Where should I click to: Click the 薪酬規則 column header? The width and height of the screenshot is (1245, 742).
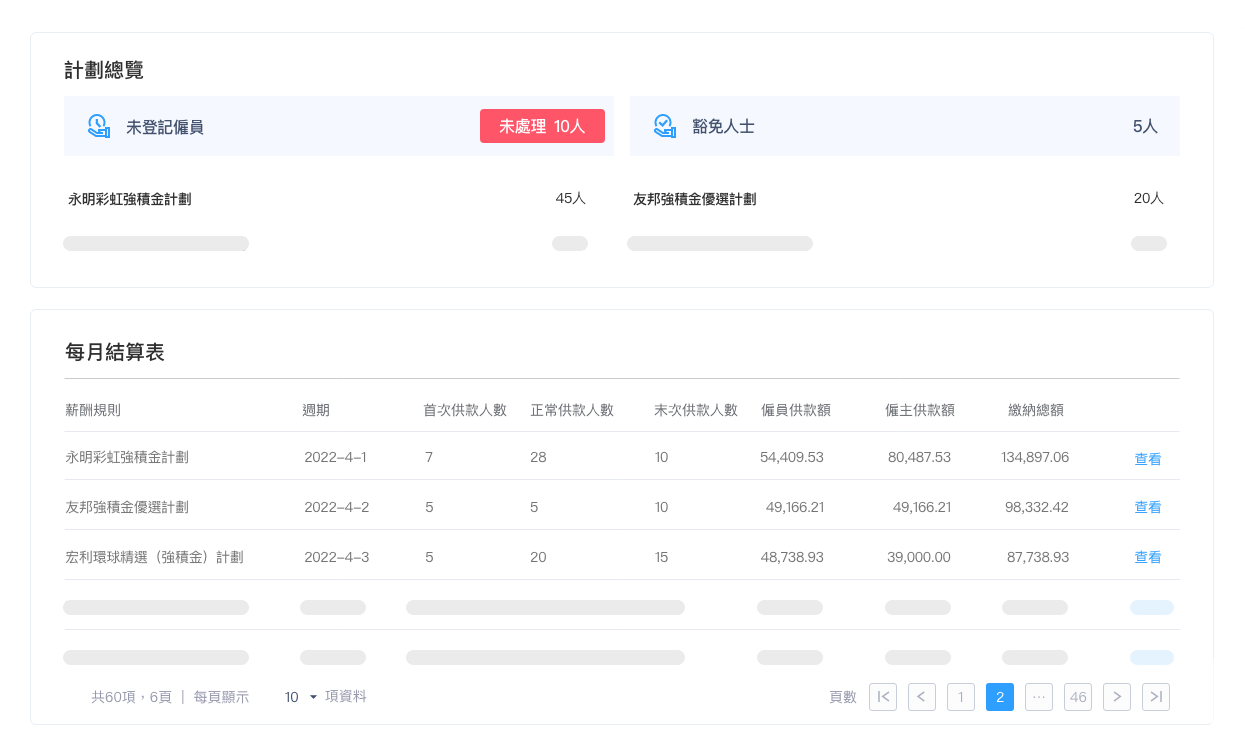coord(93,410)
